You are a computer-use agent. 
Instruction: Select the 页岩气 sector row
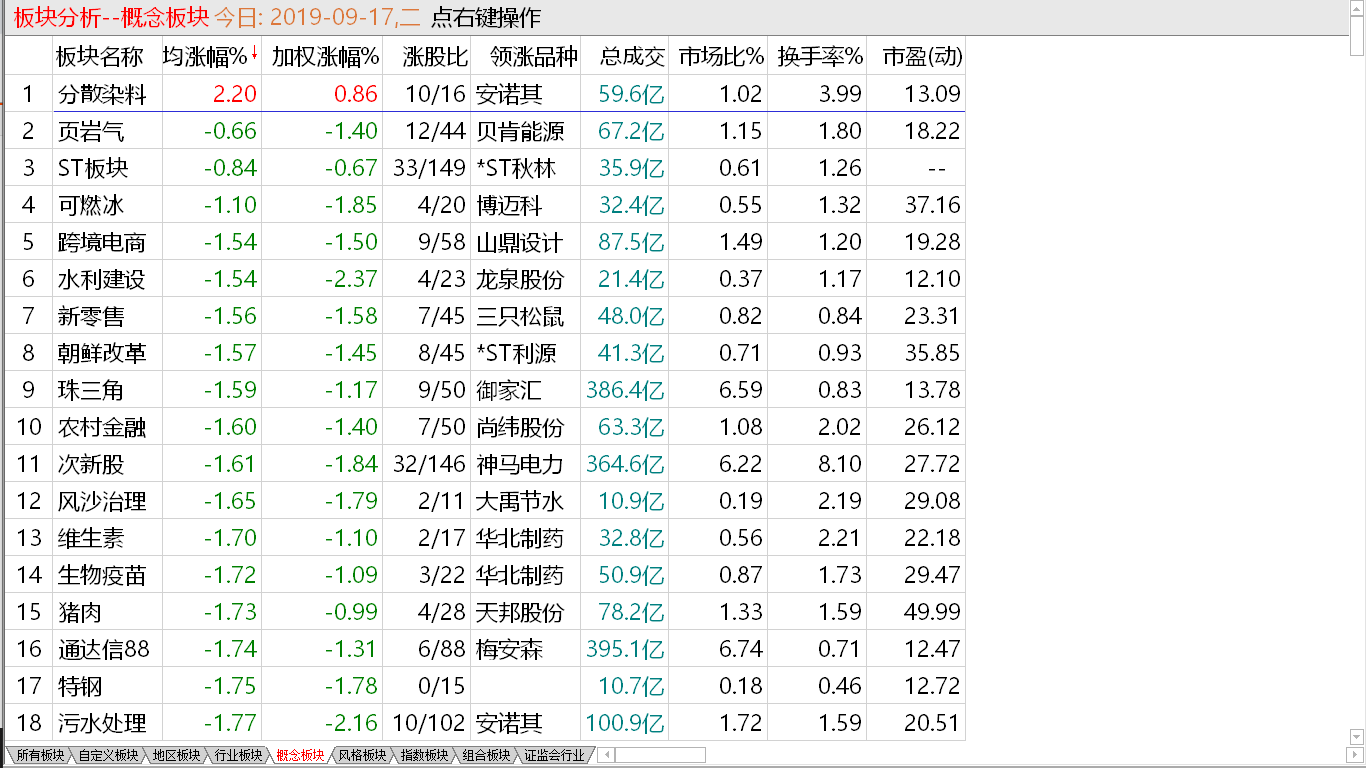click(485, 131)
